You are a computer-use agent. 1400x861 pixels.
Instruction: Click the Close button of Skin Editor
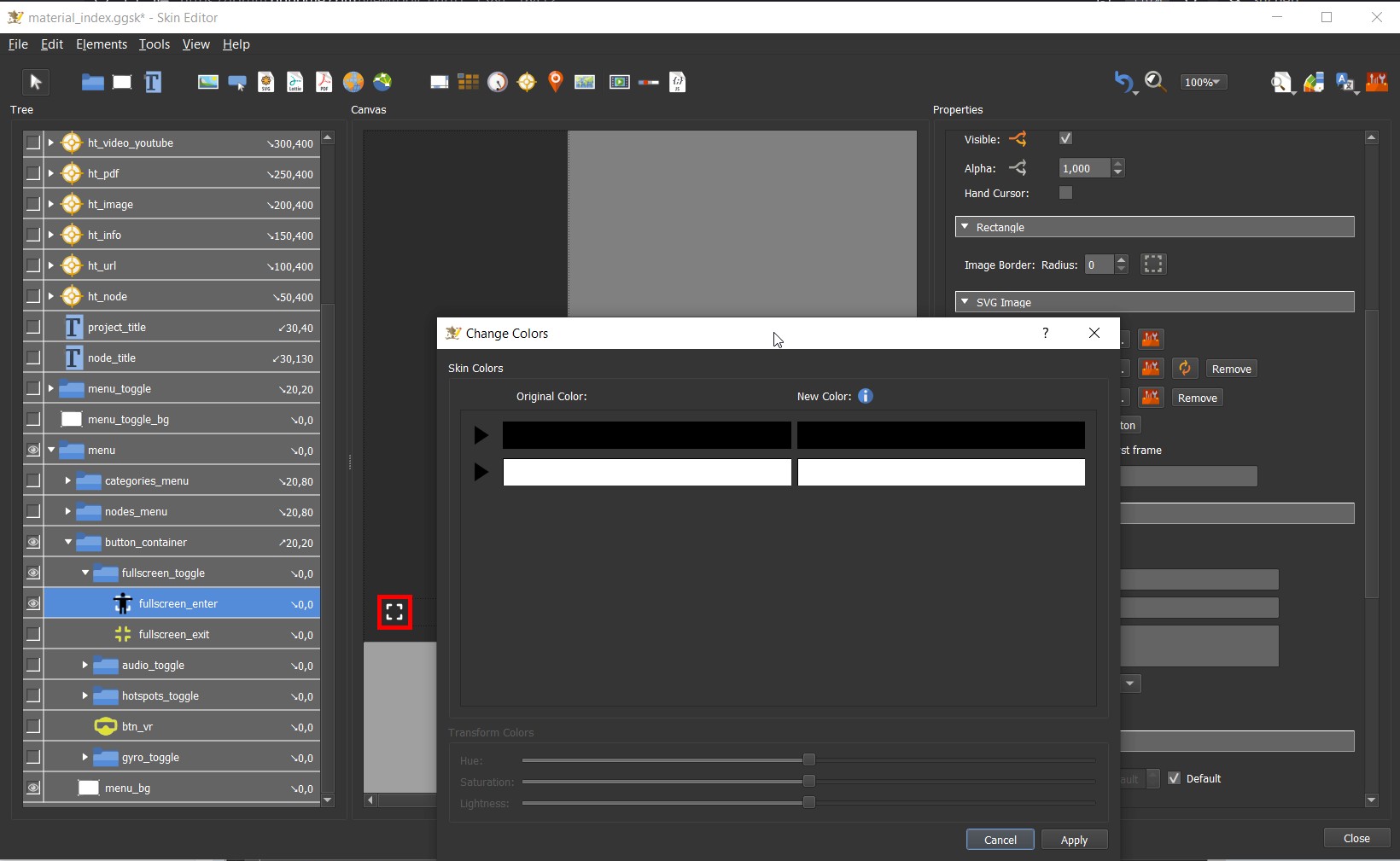pyautogui.click(x=1356, y=838)
